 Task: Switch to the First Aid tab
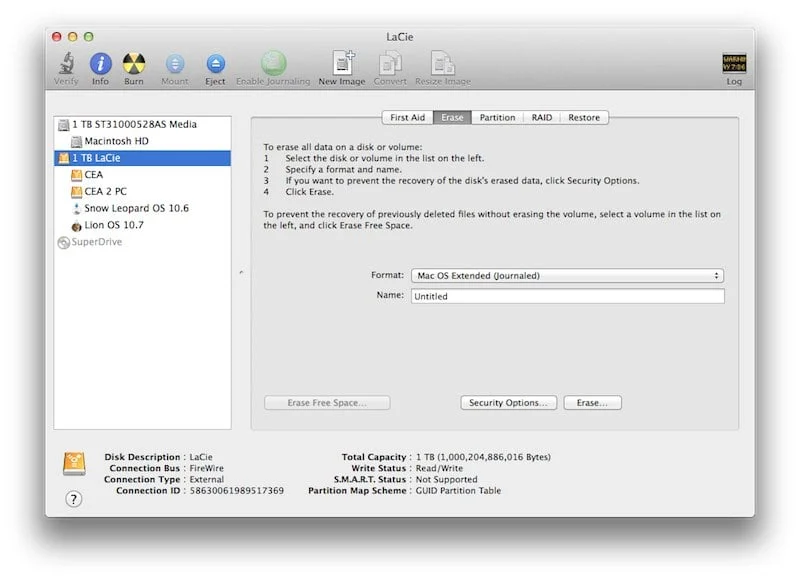coord(407,117)
